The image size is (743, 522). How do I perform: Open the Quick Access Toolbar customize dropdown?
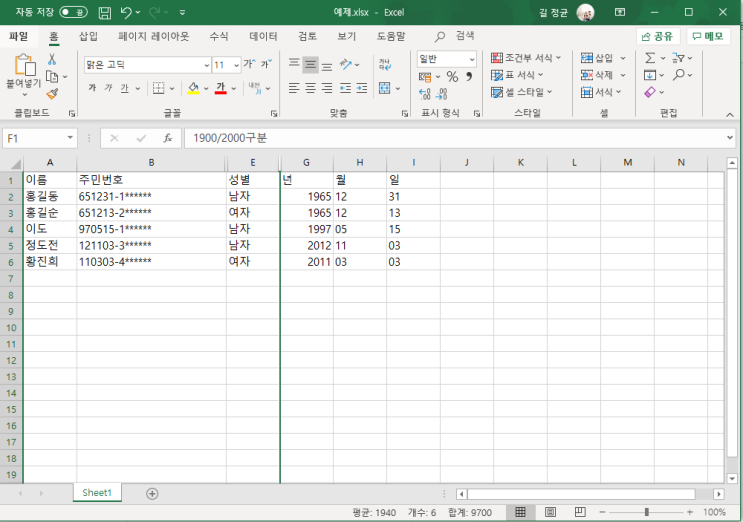tap(182, 13)
